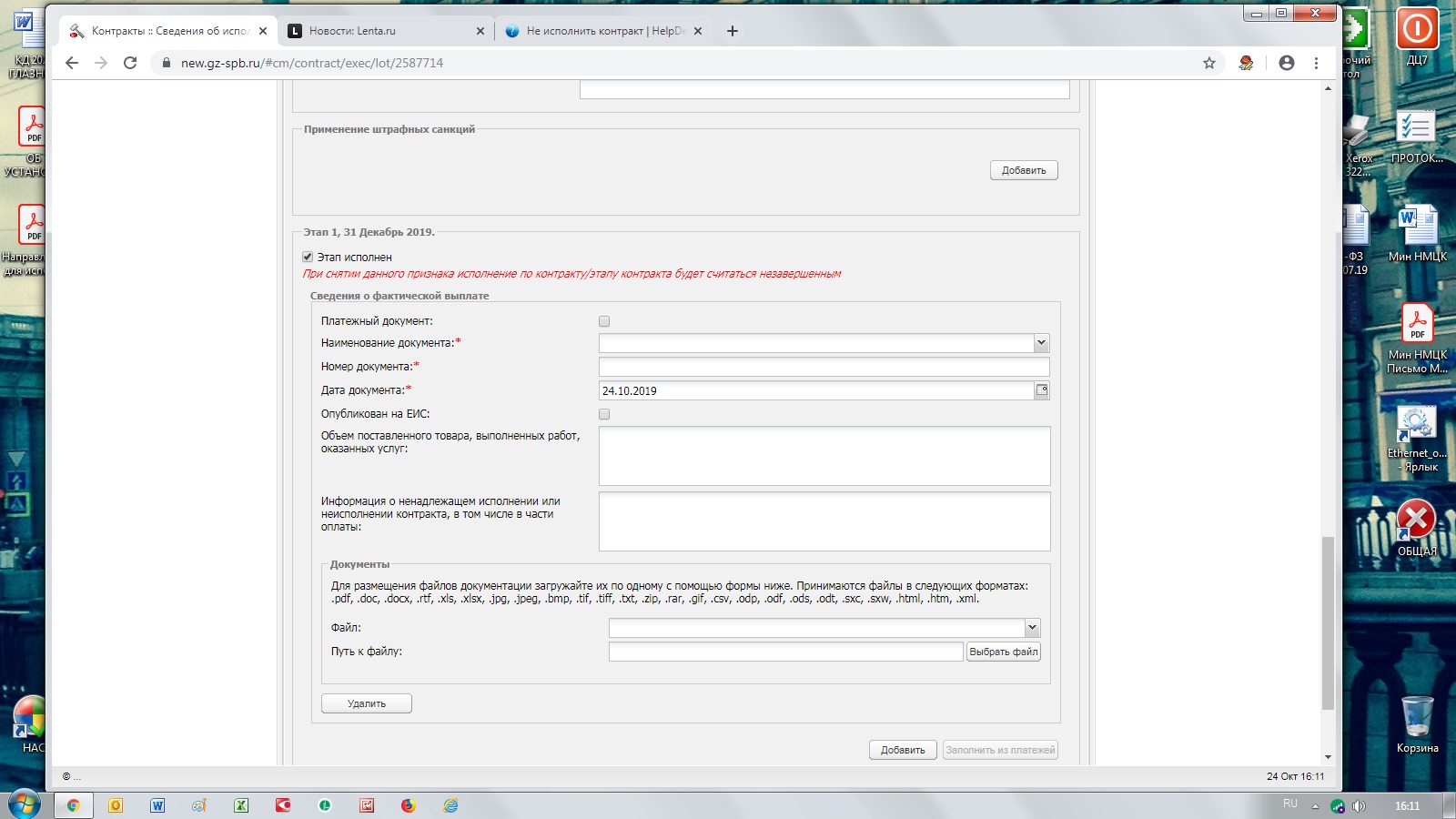Focus the Номер документа input field
Image resolution: width=1456 pixels, height=819 pixels.
click(824, 367)
